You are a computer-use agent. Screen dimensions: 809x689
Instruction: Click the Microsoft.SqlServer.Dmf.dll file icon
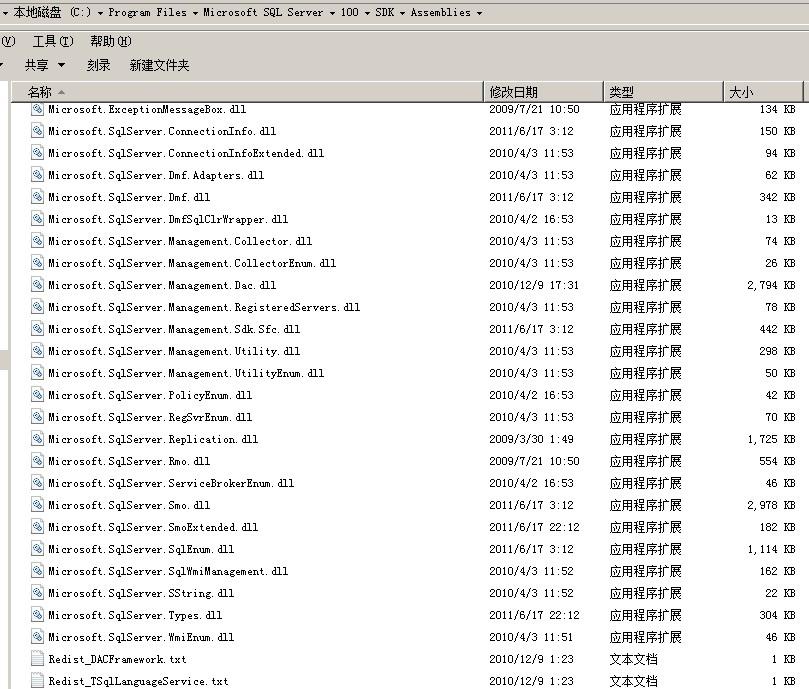point(37,197)
